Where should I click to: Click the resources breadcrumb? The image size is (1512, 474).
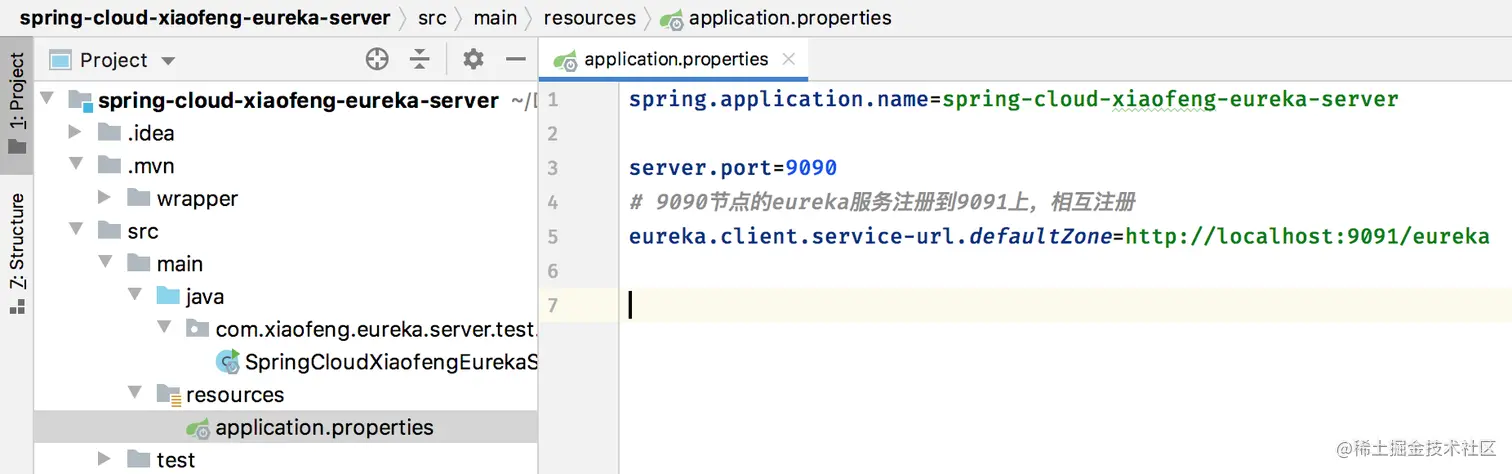click(590, 18)
